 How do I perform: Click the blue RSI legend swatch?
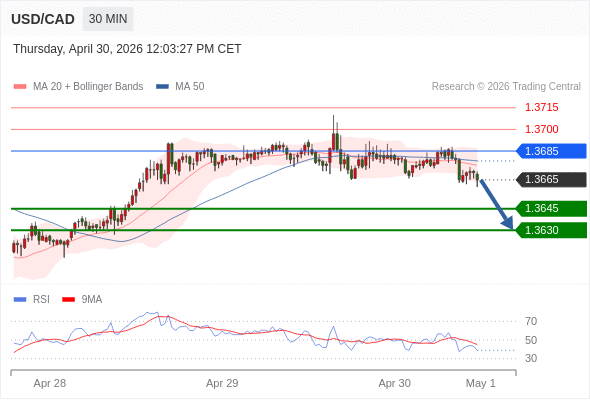click(x=20, y=300)
